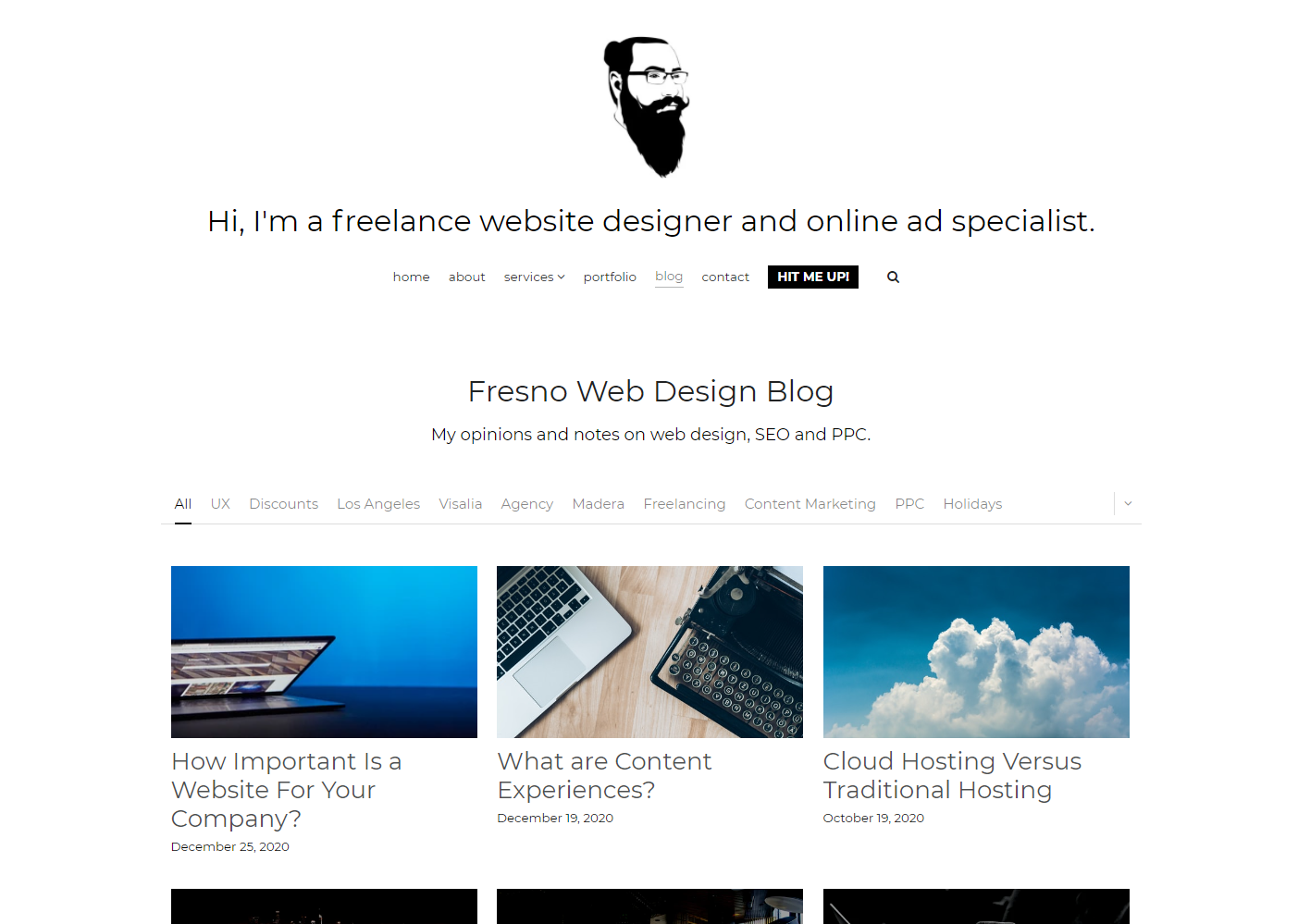Filter posts by Discounts category

pos(283,504)
